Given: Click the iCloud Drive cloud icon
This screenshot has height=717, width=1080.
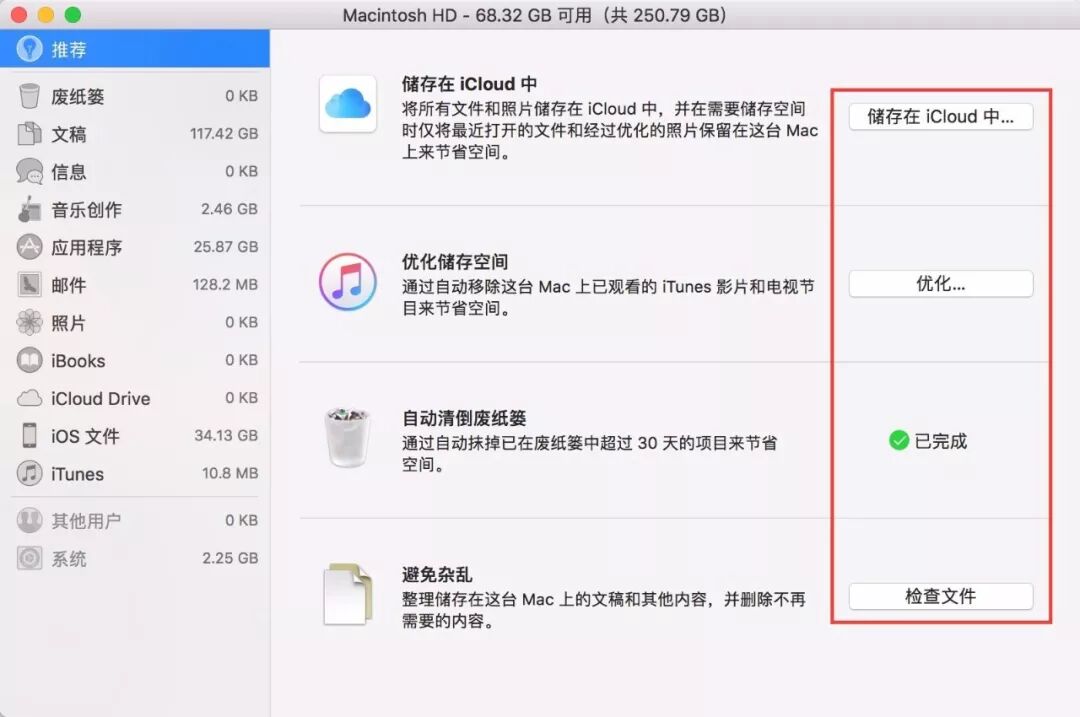Looking at the screenshot, I should 29,398.
